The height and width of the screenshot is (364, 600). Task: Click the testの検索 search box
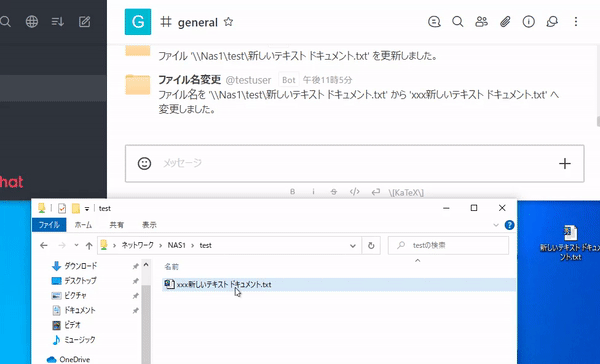tap(448, 245)
